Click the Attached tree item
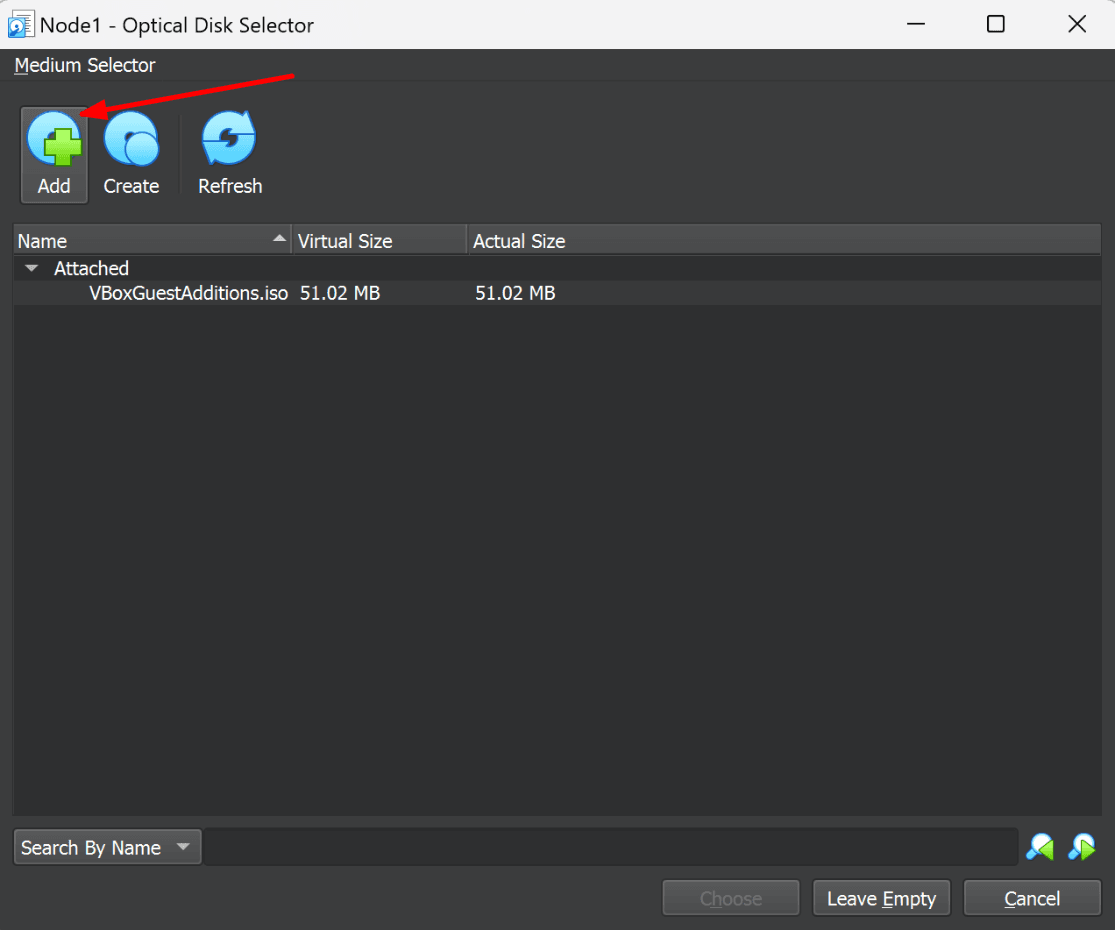This screenshot has height=930, width=1115. 91,268
